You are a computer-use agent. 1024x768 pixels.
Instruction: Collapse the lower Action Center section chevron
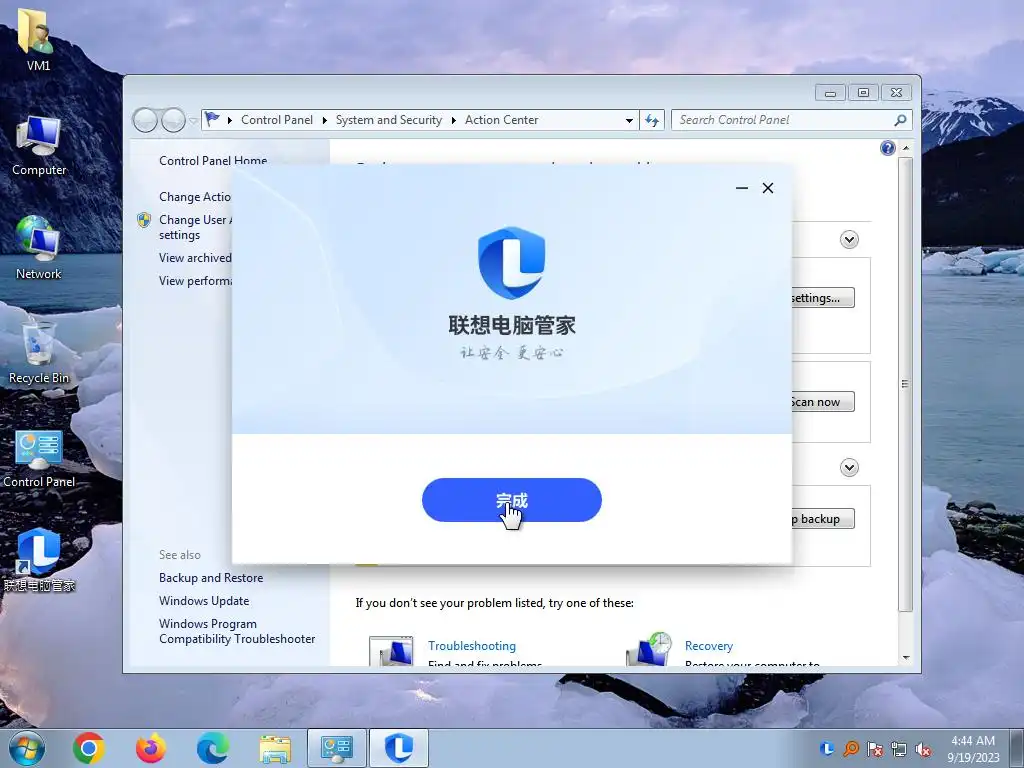pyautogui.click(x=849, y=468)
